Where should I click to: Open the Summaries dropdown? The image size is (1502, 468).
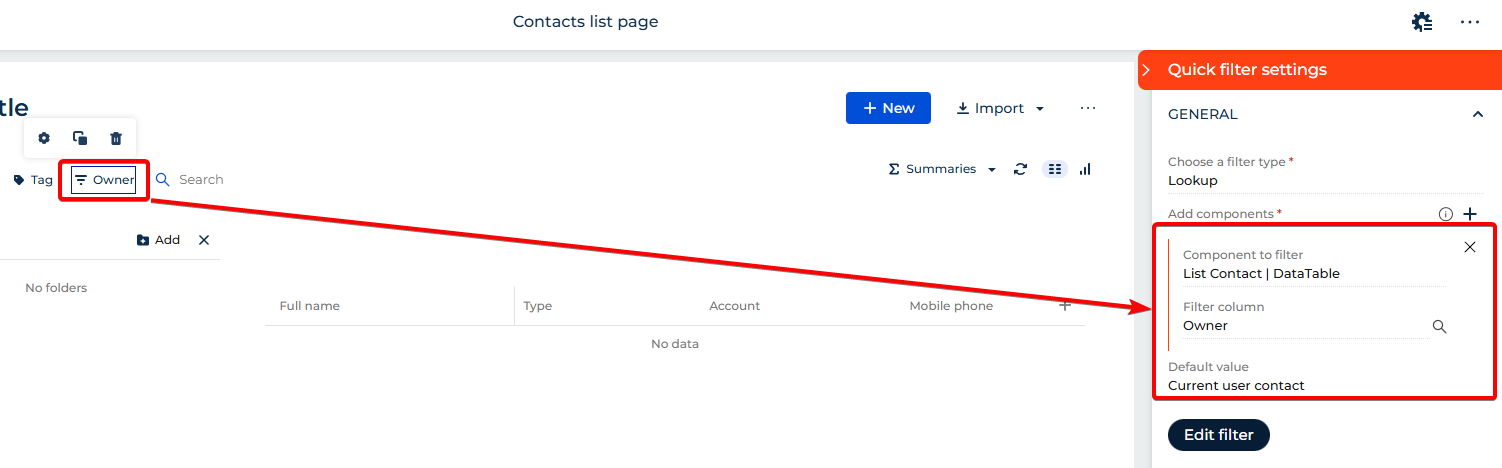tap(942, 169)
